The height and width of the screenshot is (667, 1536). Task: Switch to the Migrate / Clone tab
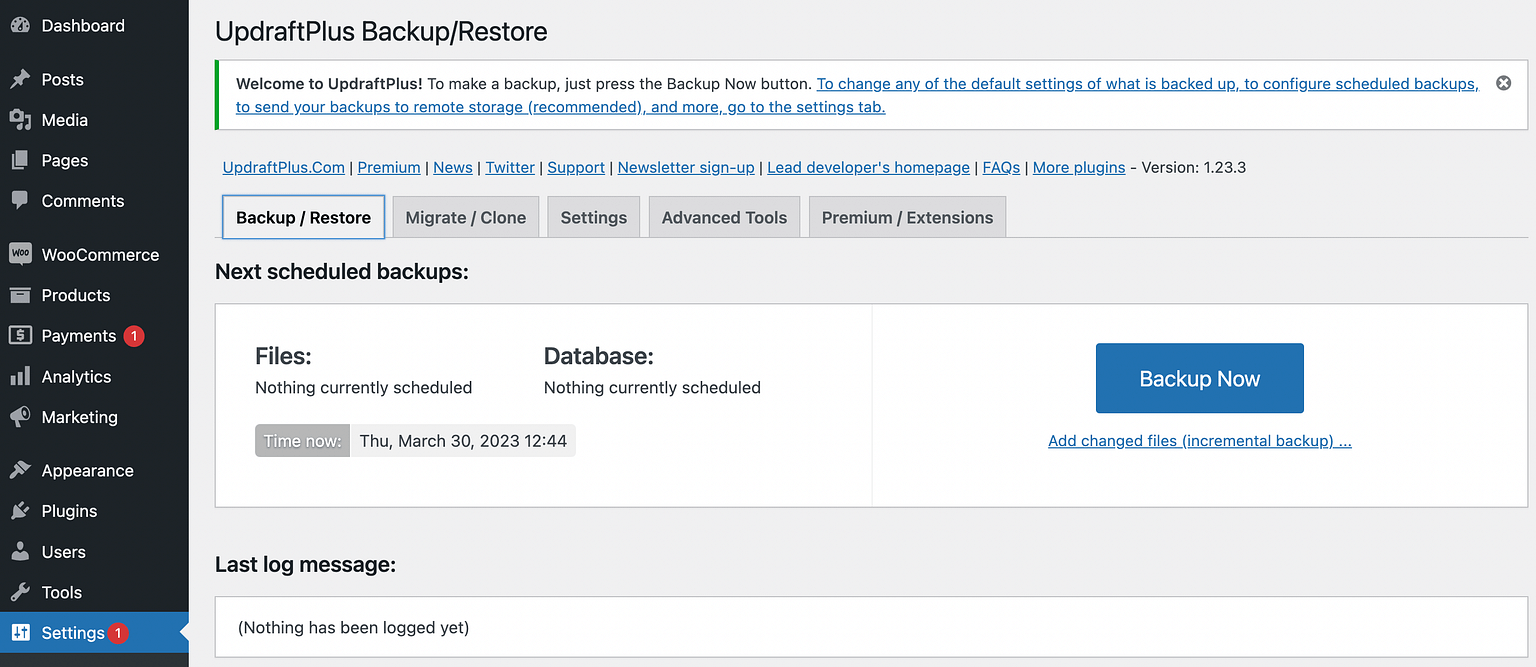click(465, 216)
